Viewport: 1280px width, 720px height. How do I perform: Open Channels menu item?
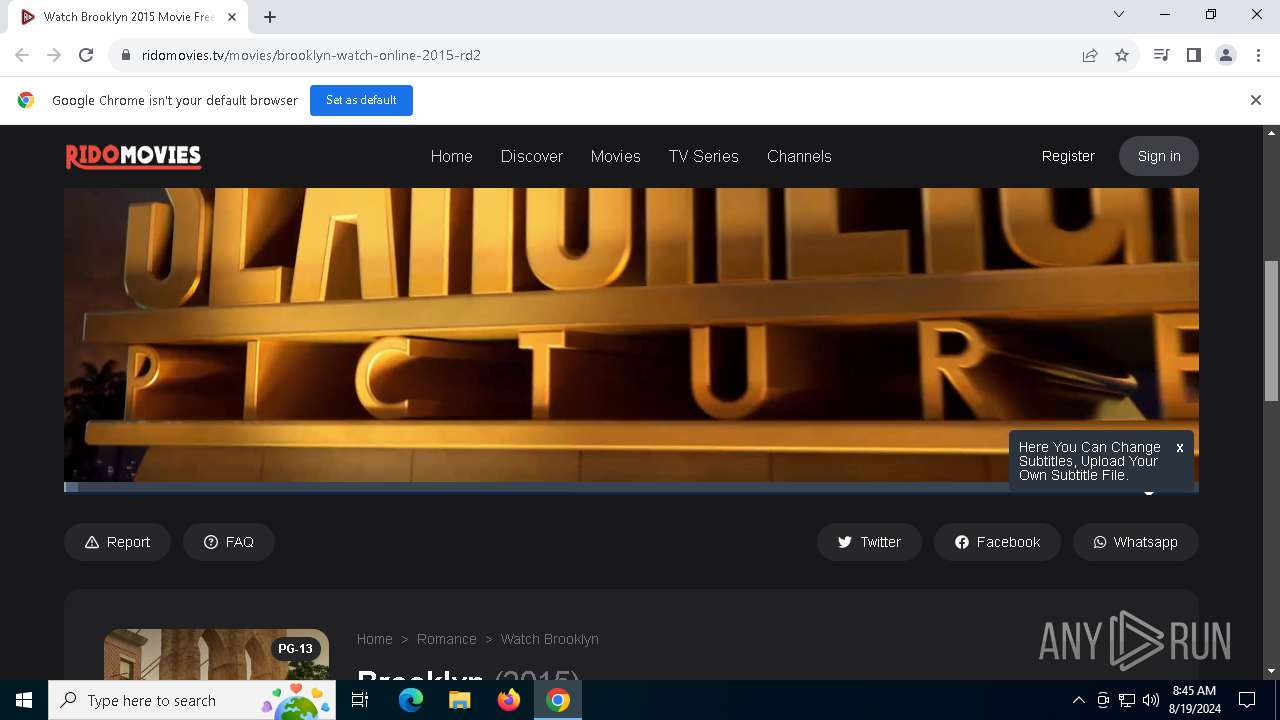coord(799,156)
